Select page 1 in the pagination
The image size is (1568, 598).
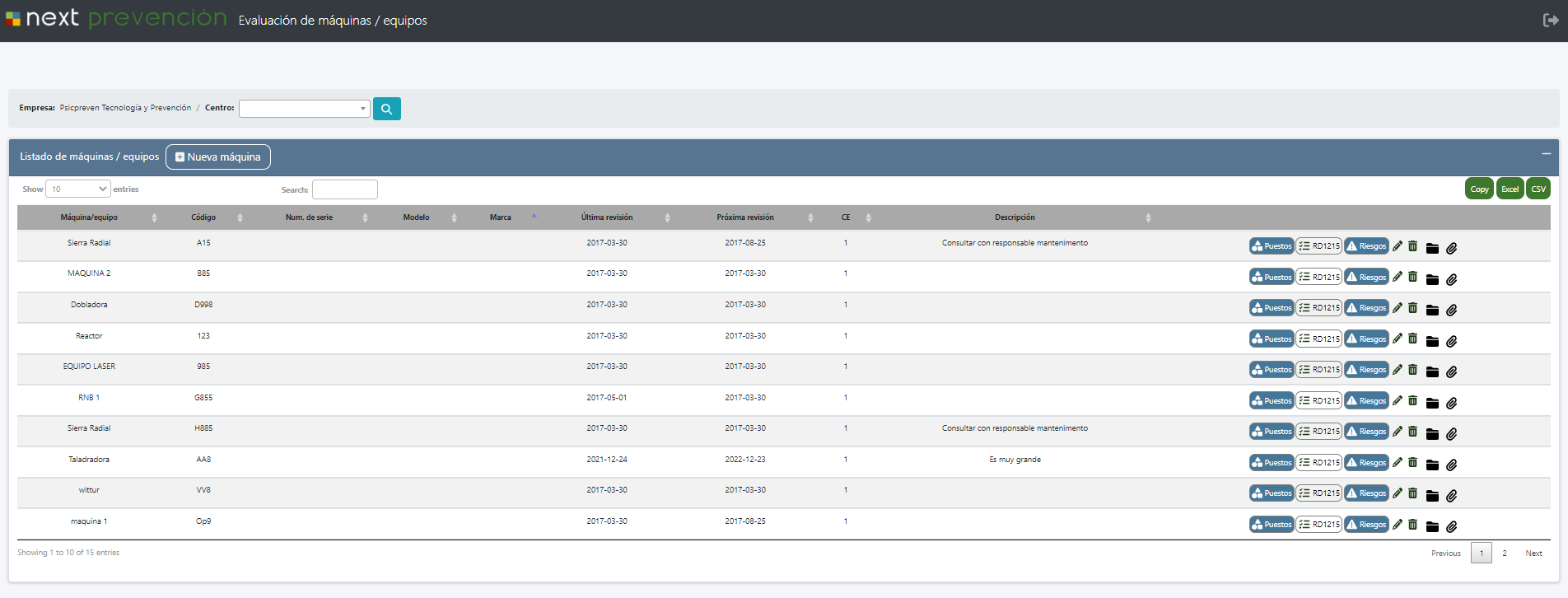coord(1481,554)
